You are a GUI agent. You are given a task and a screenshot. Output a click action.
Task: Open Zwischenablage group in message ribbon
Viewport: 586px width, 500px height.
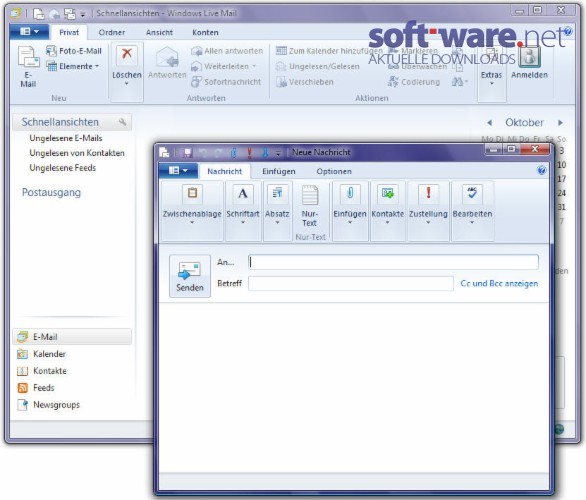[x=192, y=211]
